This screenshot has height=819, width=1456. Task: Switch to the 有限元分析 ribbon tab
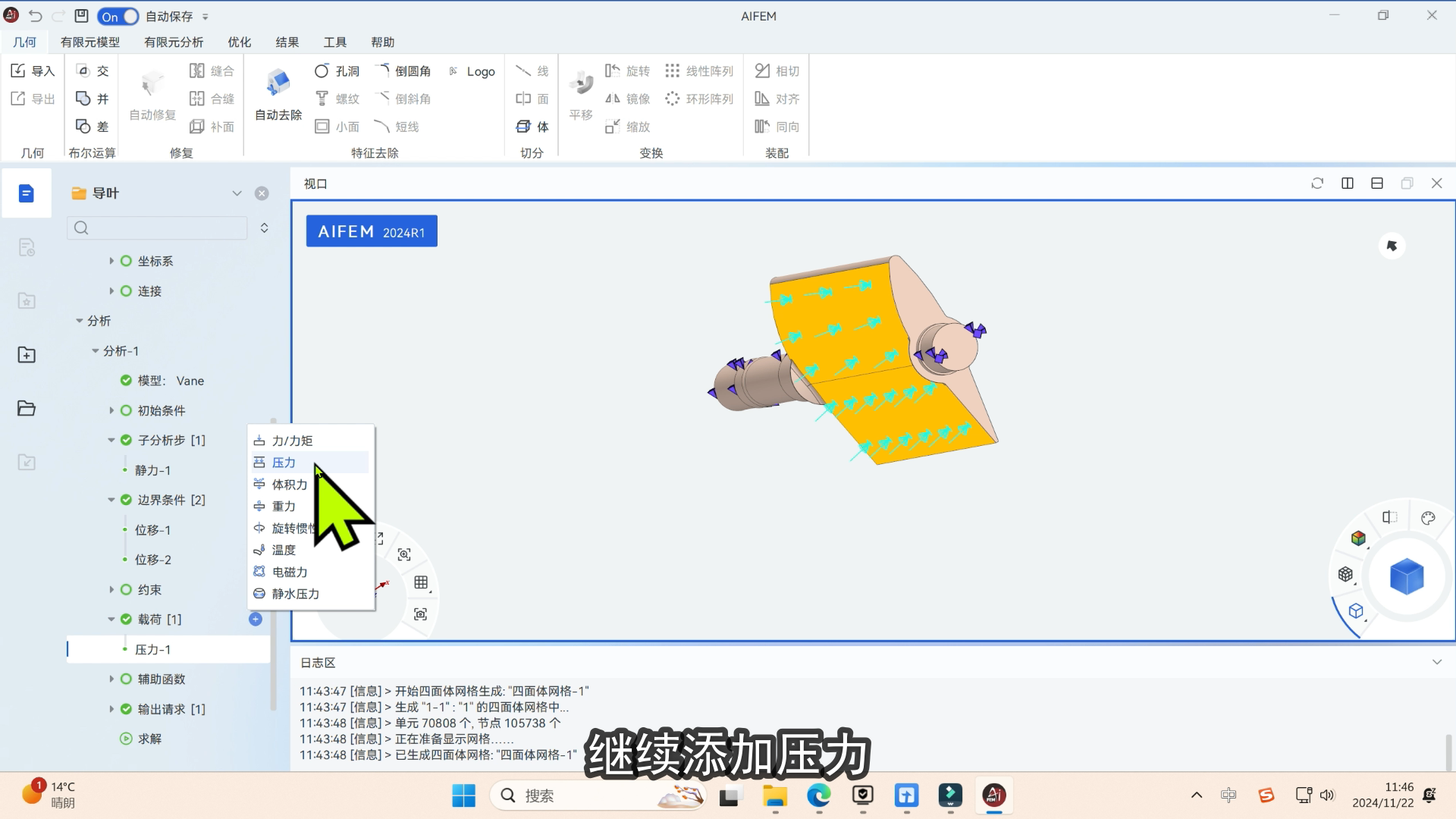point(174,42)
